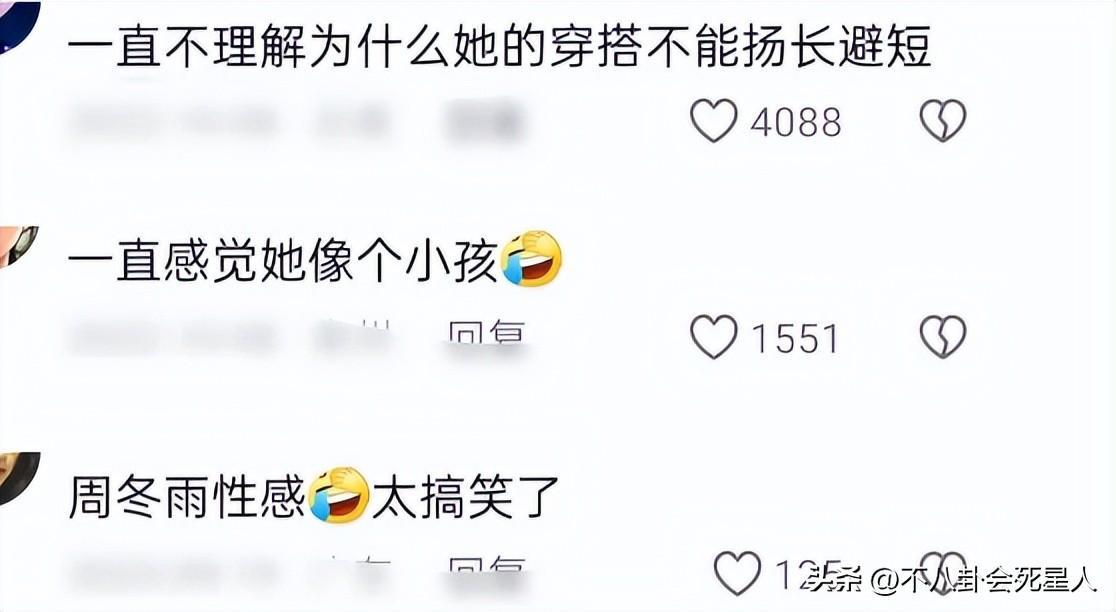
Task: Click 回复 under the 太搞笑了 comment
Action: 487,571
